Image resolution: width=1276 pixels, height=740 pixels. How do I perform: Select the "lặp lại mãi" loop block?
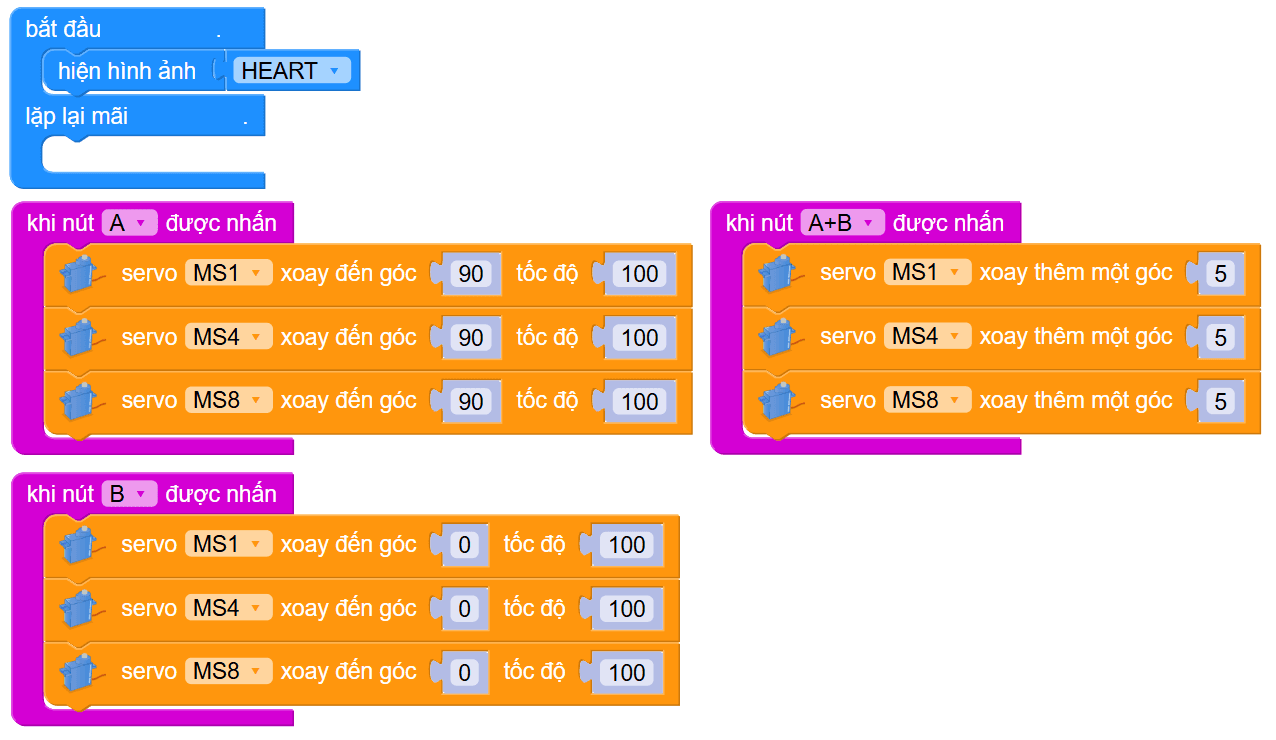click(77, 117)
